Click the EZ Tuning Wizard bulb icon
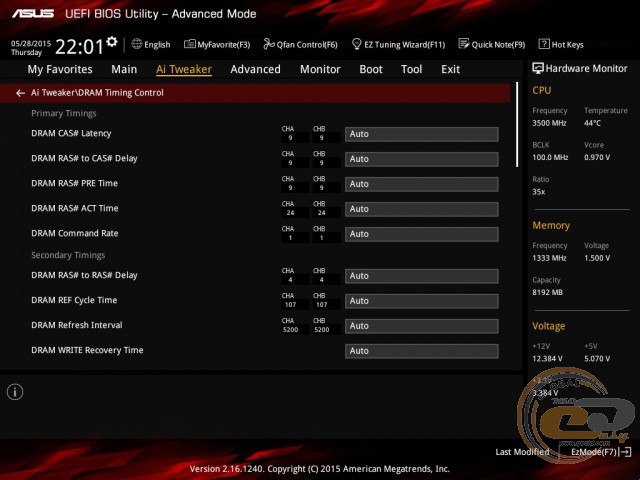 point(356,44)
